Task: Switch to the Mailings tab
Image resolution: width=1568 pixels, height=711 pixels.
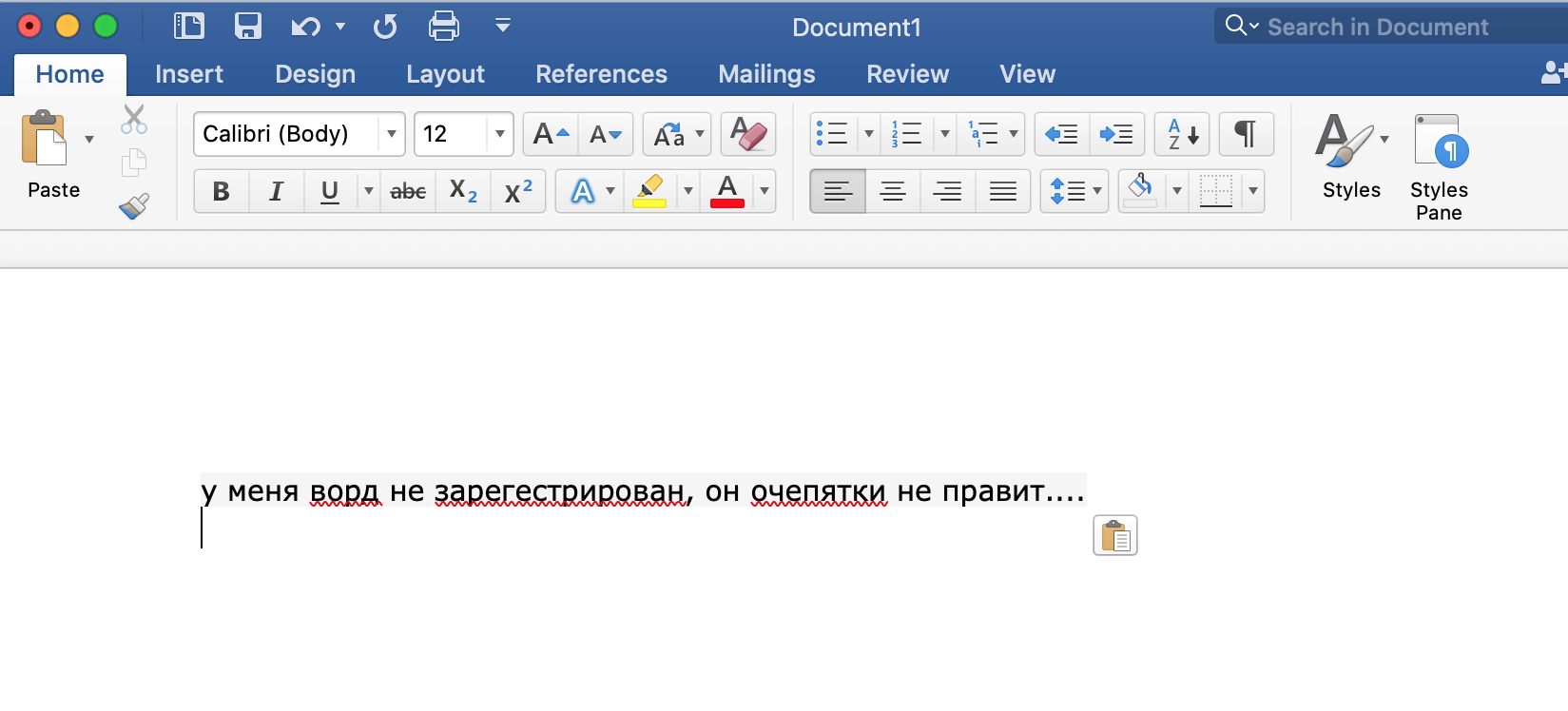Action: pyautogui.click(x=766, y=74)
